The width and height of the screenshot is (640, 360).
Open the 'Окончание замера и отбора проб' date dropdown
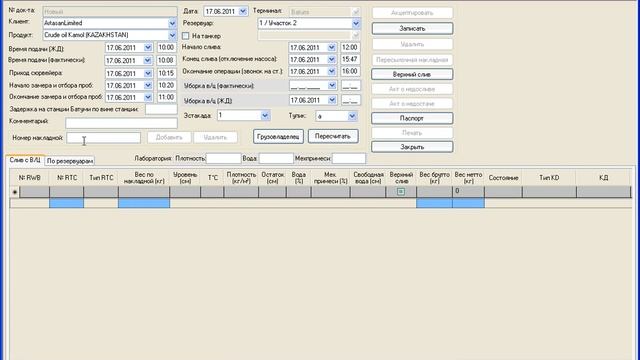click(x=148, y=97)
